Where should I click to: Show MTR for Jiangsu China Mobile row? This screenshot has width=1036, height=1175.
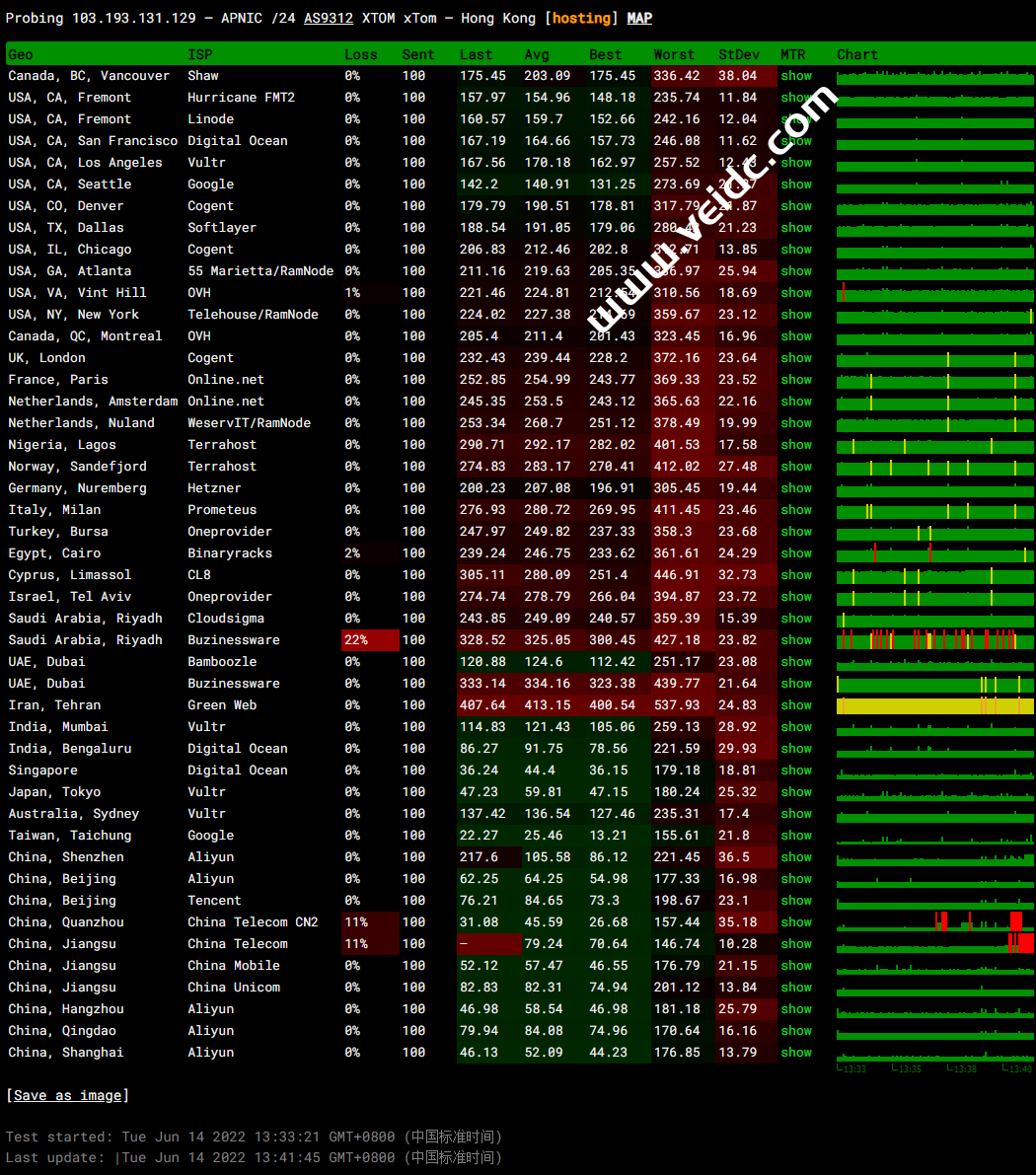(796, 967)
